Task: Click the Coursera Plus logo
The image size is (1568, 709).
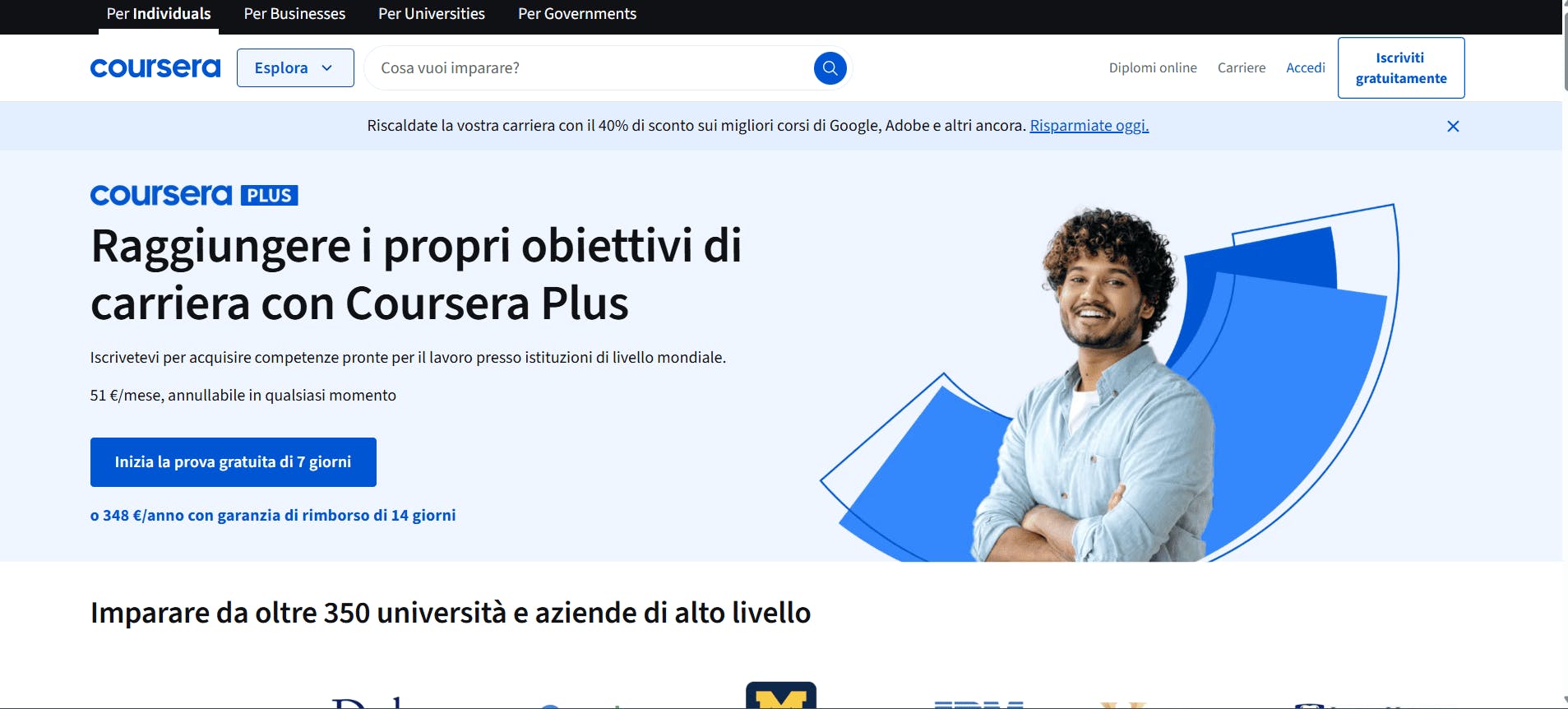Action: click(x=194, y=195)
